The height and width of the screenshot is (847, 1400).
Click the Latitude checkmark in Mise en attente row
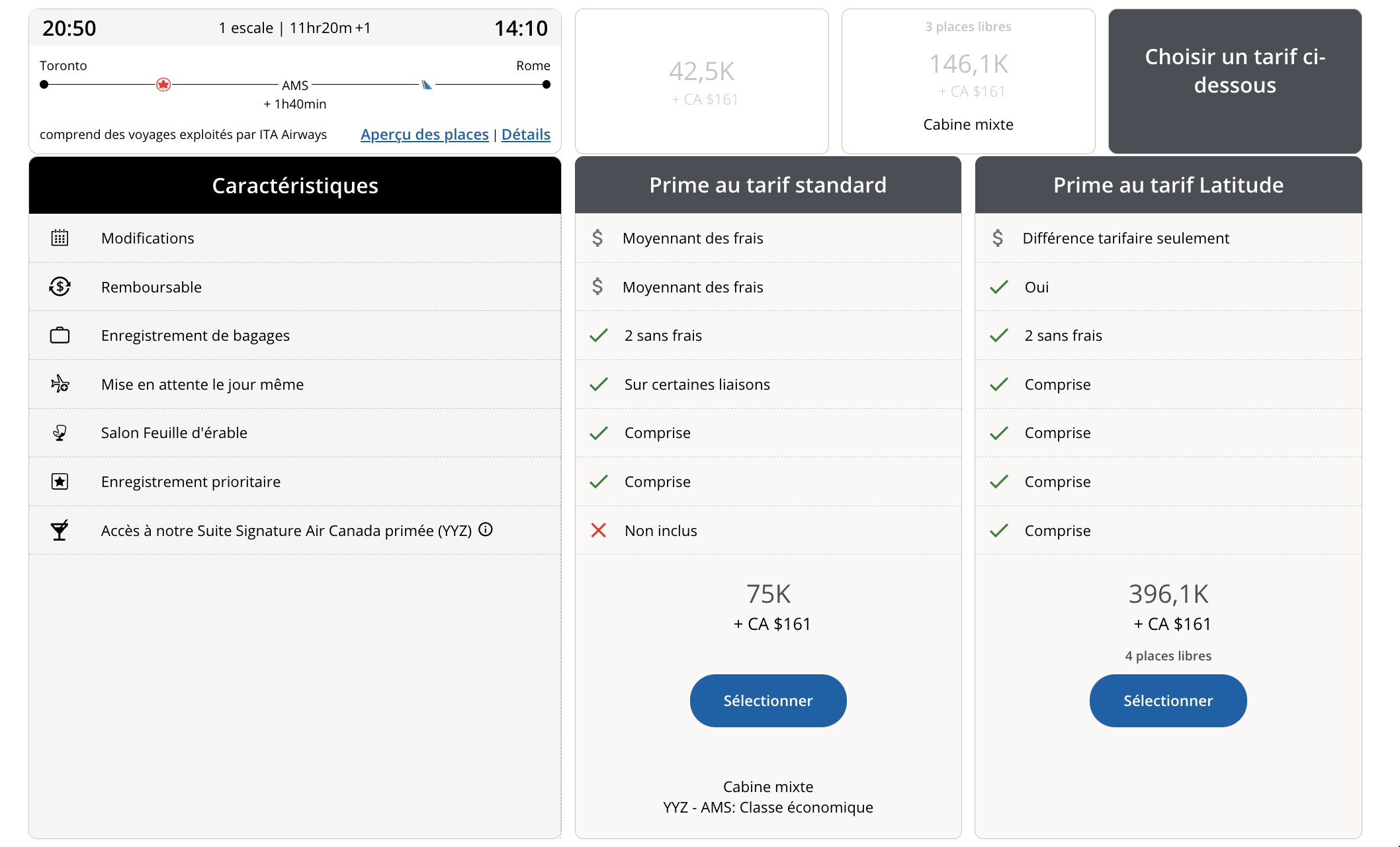(x=999, y=384)
